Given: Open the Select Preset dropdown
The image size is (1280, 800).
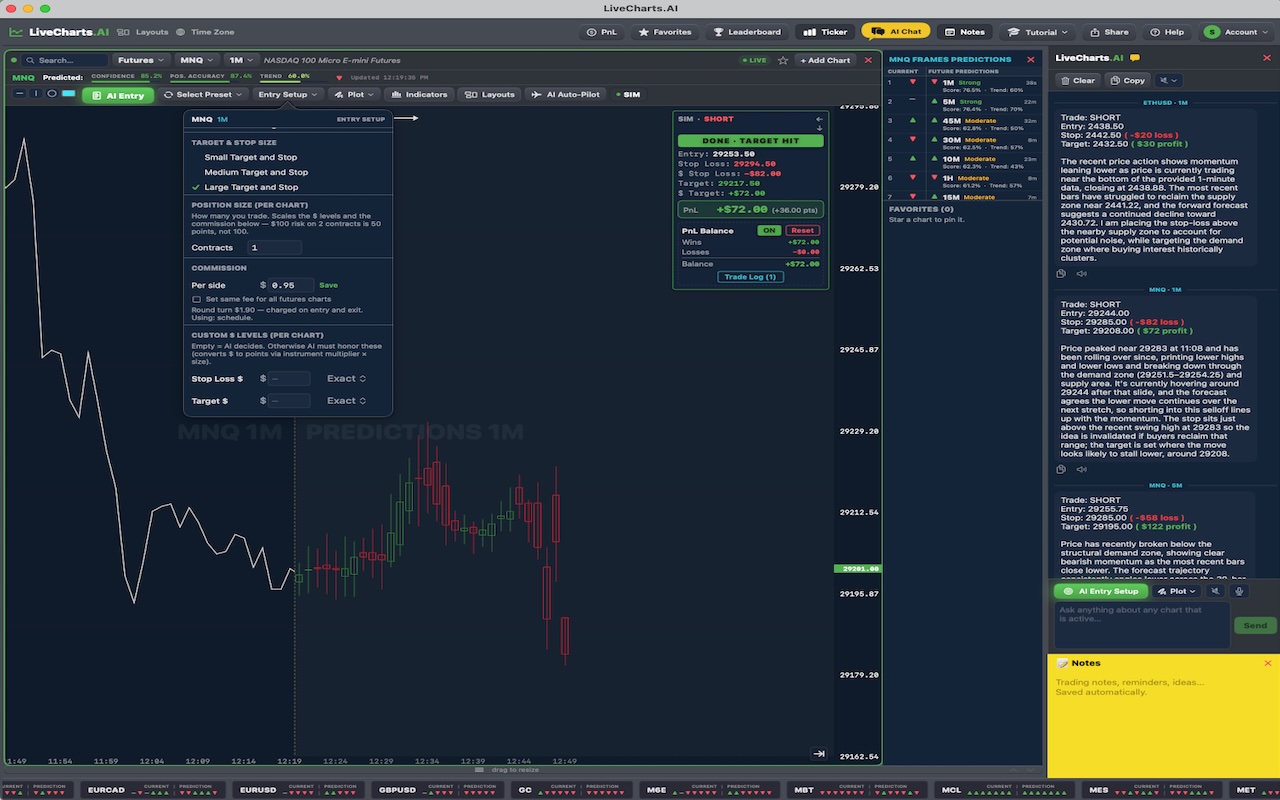Looking at the screenshot, I should (x=203, y=94).
